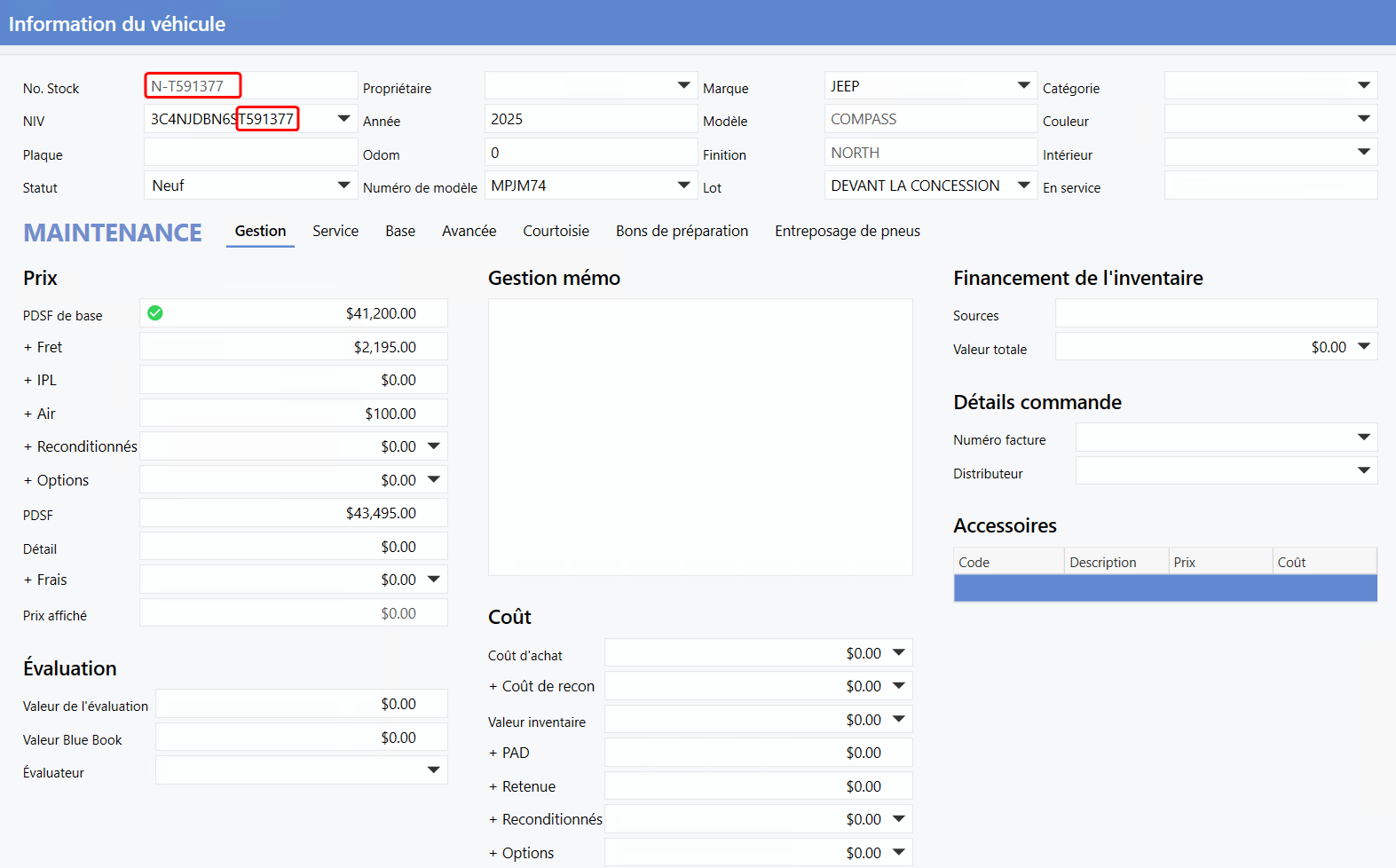Switch to the Service tab
This screenshot has height=868, width=1396.
point(335,231)
